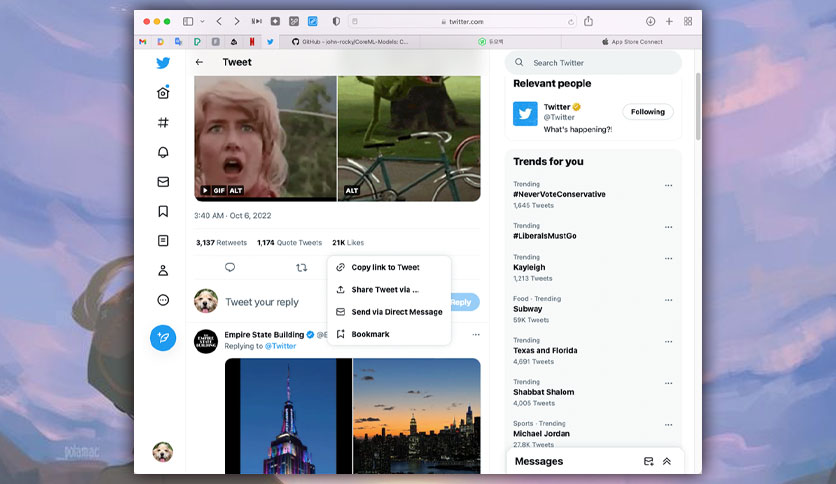Image resolution: width=836 pixels, height=484 pixels.
Task: Open more options for Michael Jordan trend
Action: [x=669, y=425]
